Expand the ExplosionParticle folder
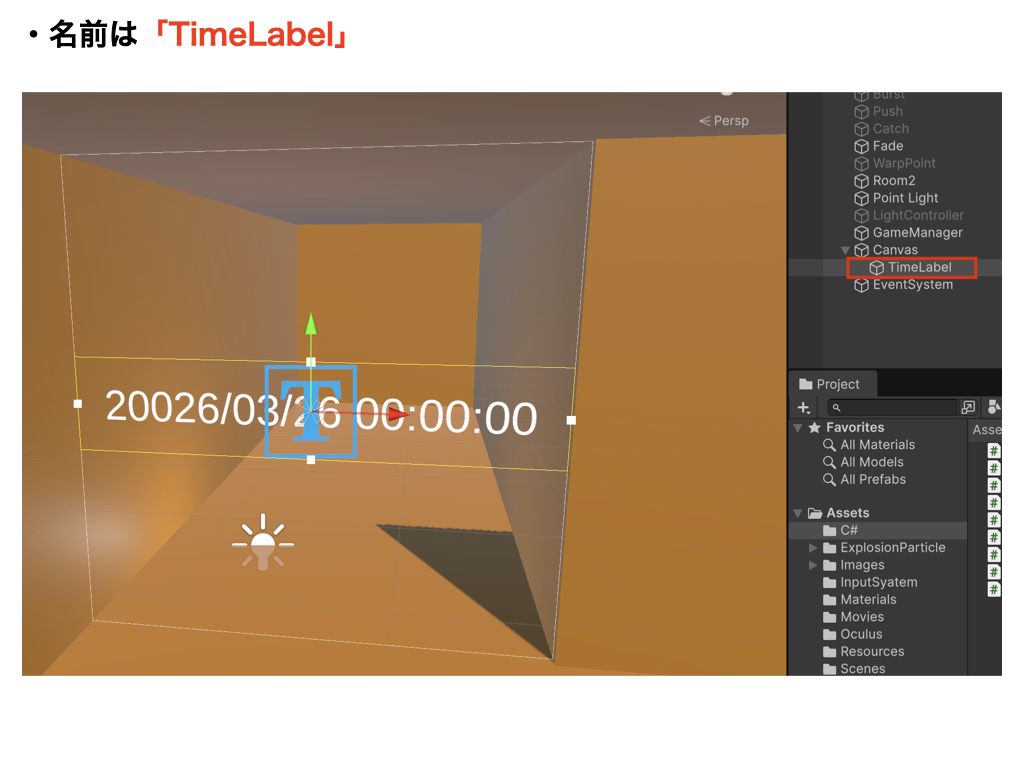Screen dimensions: 1024x768 pyautogui.click(x=813, y=548)
